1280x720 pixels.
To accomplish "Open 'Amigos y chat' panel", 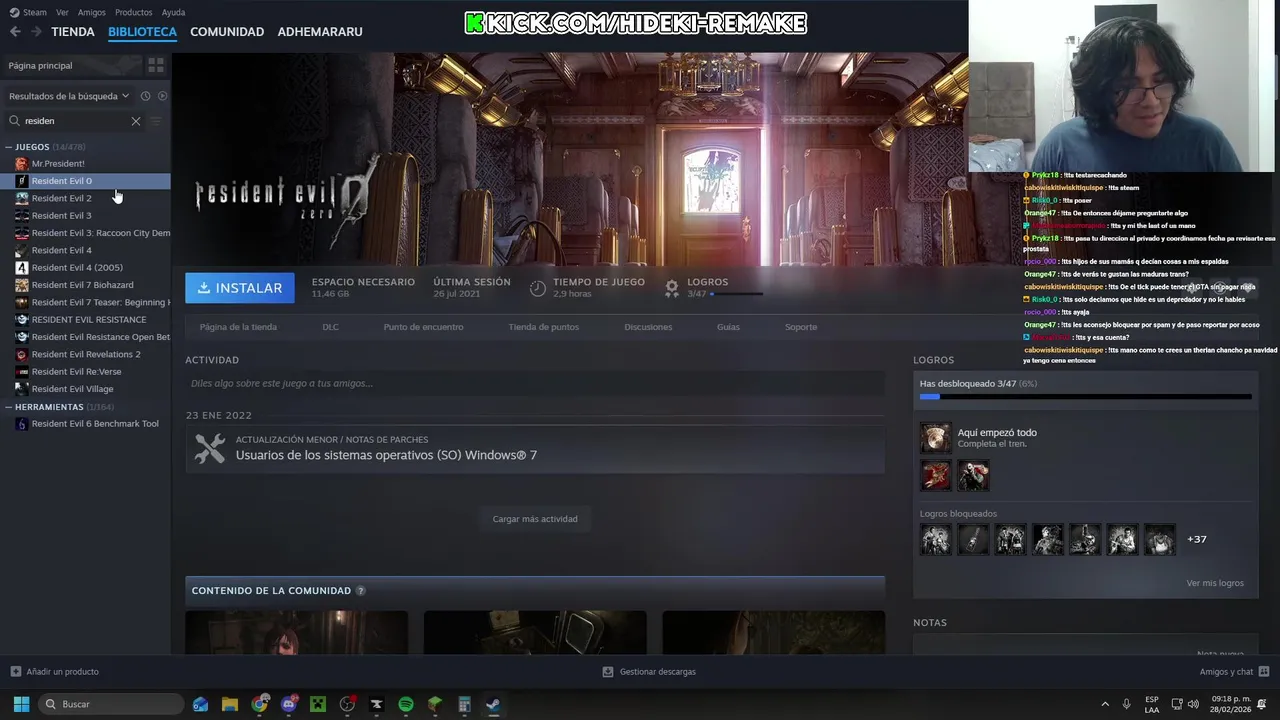I will [1234, 672].
